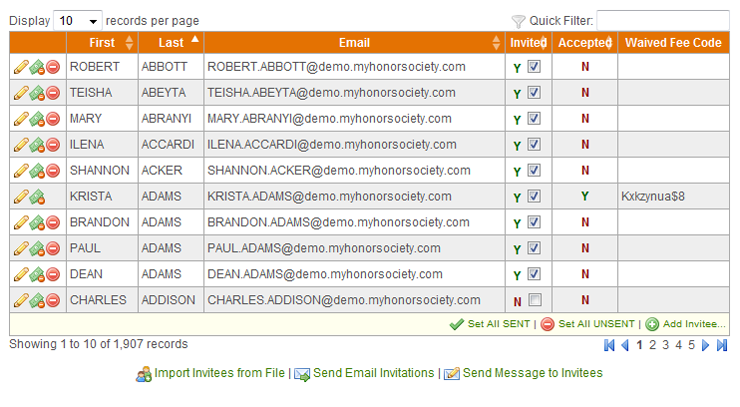Click the pencil edit icon for KRISTA ADAMS
Image resolution: width=740 pixels, height=407 pixels.
coord(21,196)
